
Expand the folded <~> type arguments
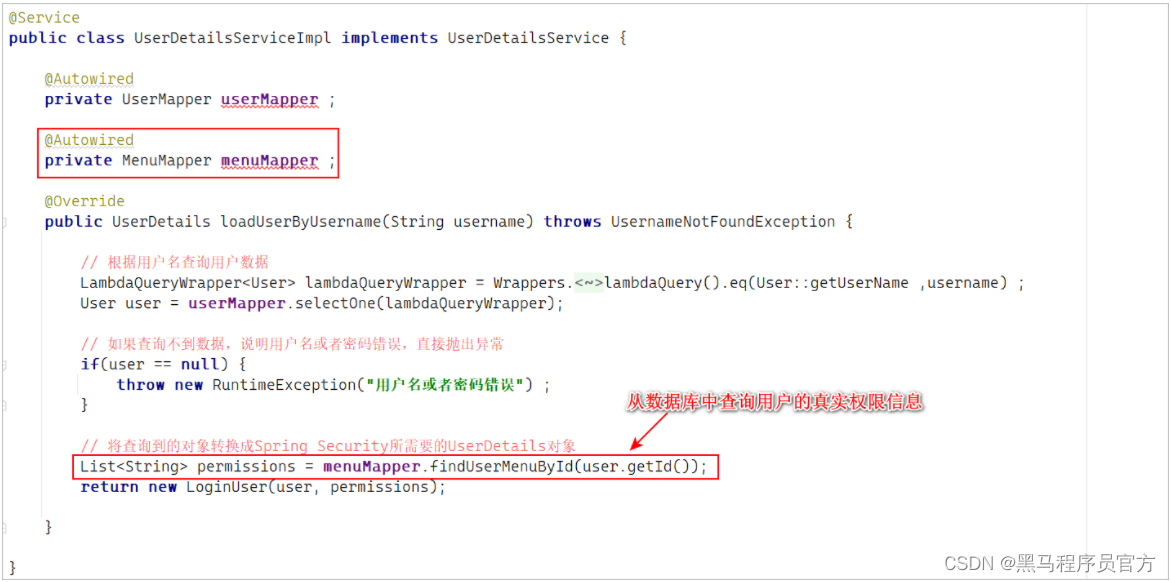[588, 283]
